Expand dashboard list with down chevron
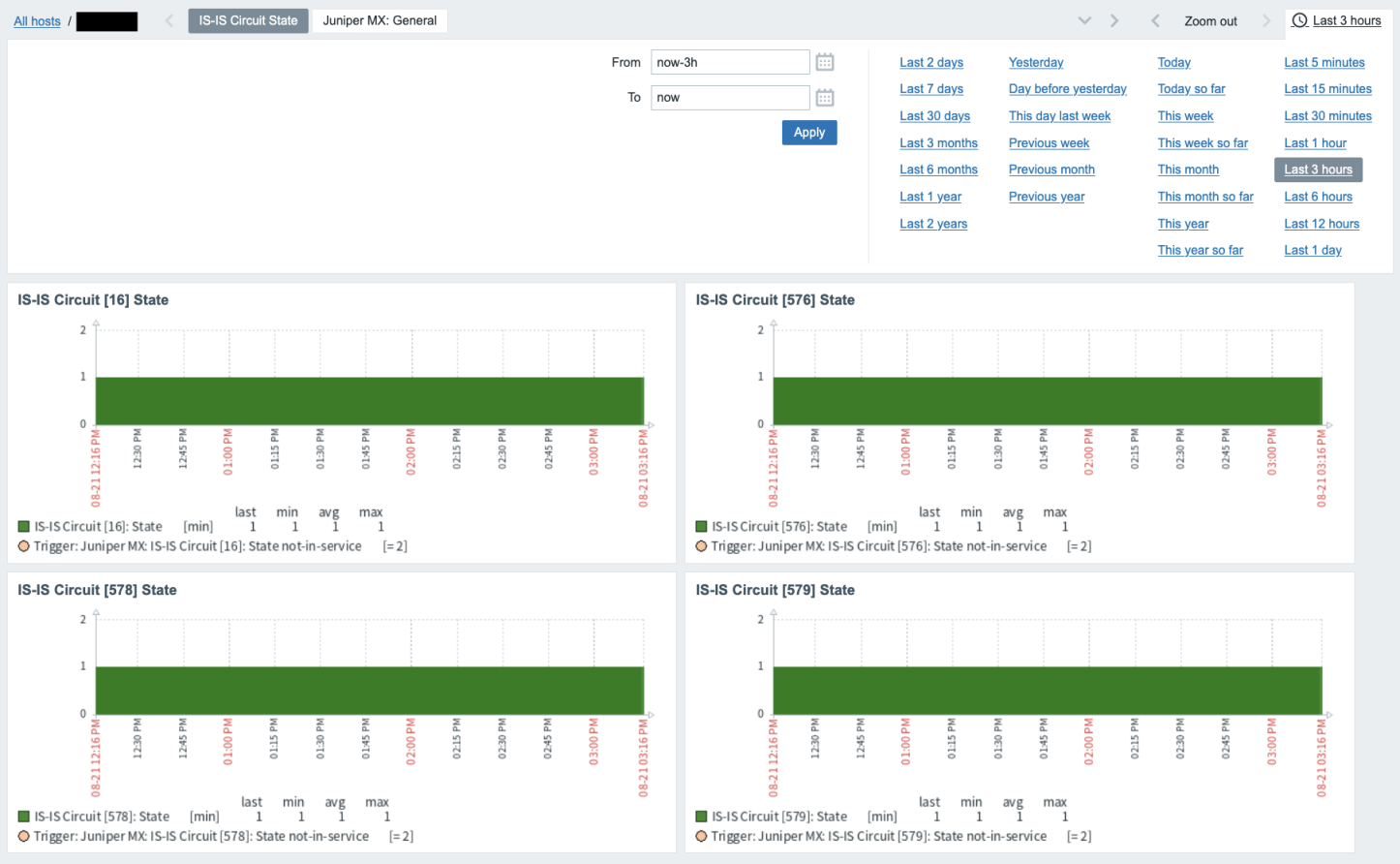The height and width of the screenshot is (864, 1400). [1084, 20]
